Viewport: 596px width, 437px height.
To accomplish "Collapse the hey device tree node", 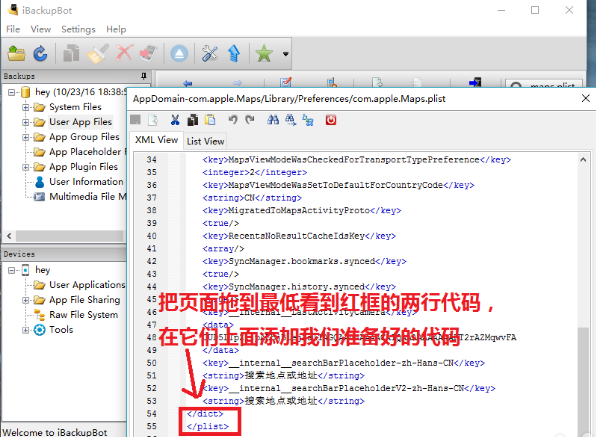I will [11, 270].
